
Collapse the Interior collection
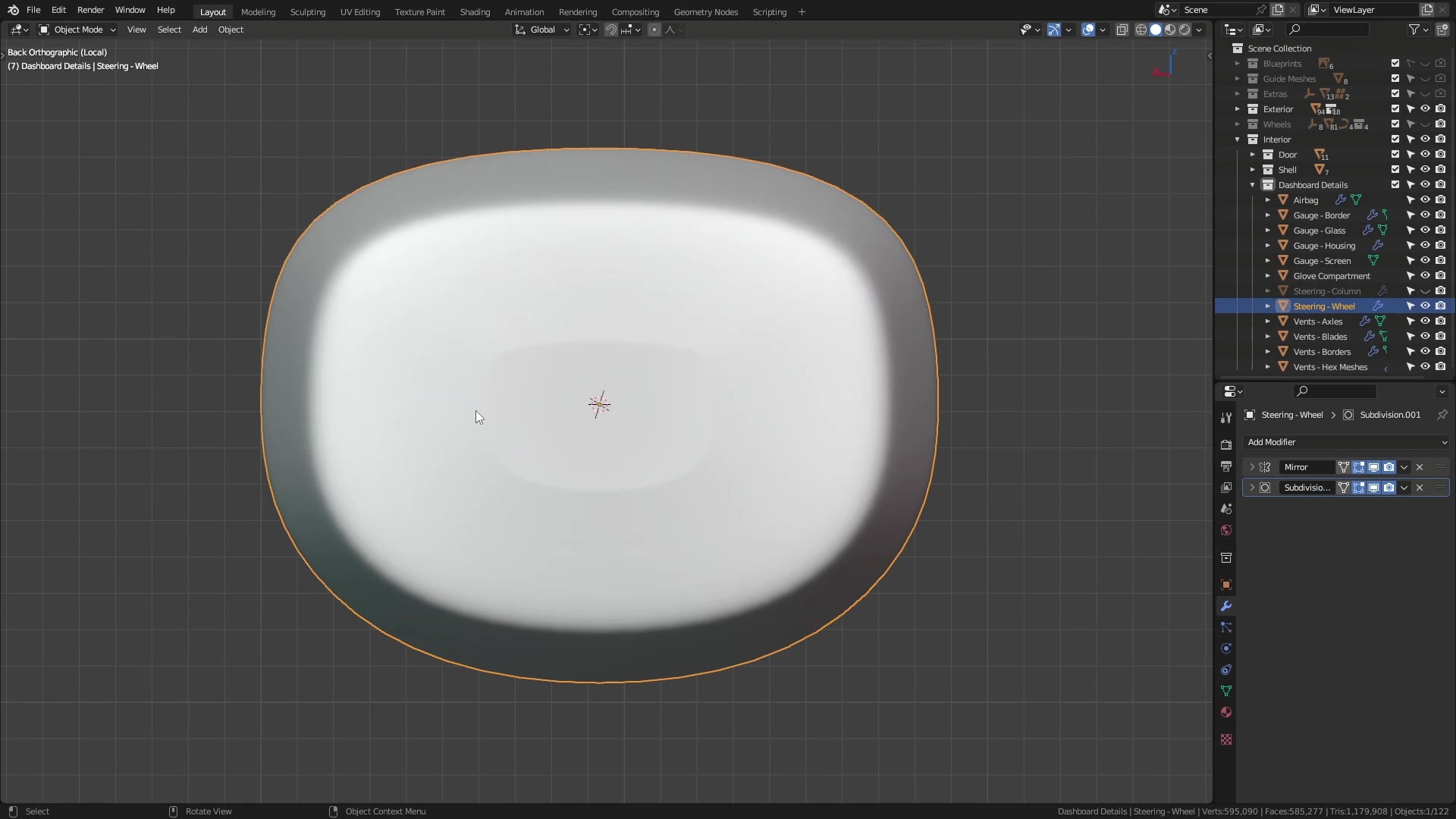pos(1238,140)
